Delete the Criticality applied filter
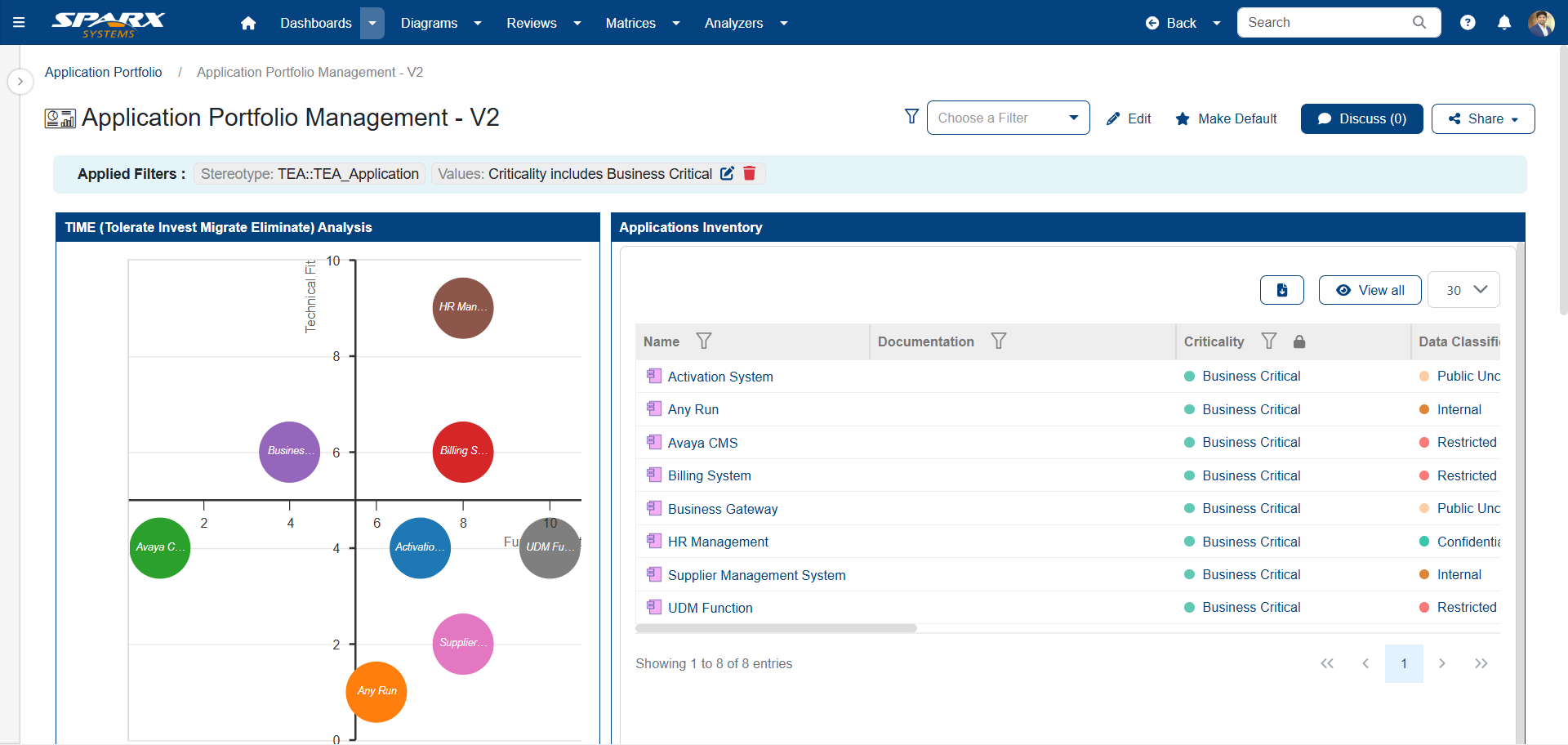This screenshot has height=745, width=1568. [x=750, y=173]
